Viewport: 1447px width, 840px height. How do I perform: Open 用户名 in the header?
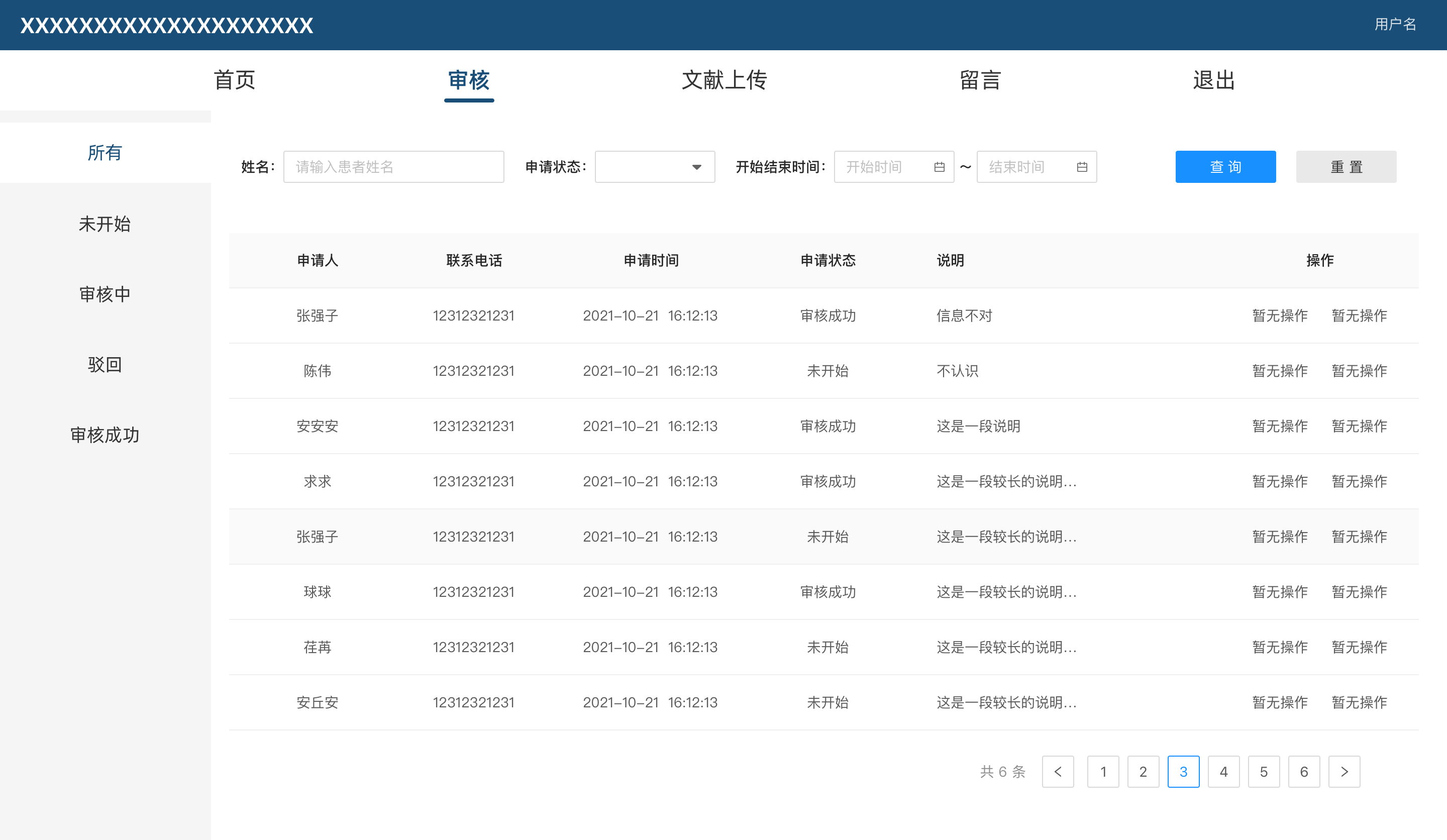click(1395, 25)
